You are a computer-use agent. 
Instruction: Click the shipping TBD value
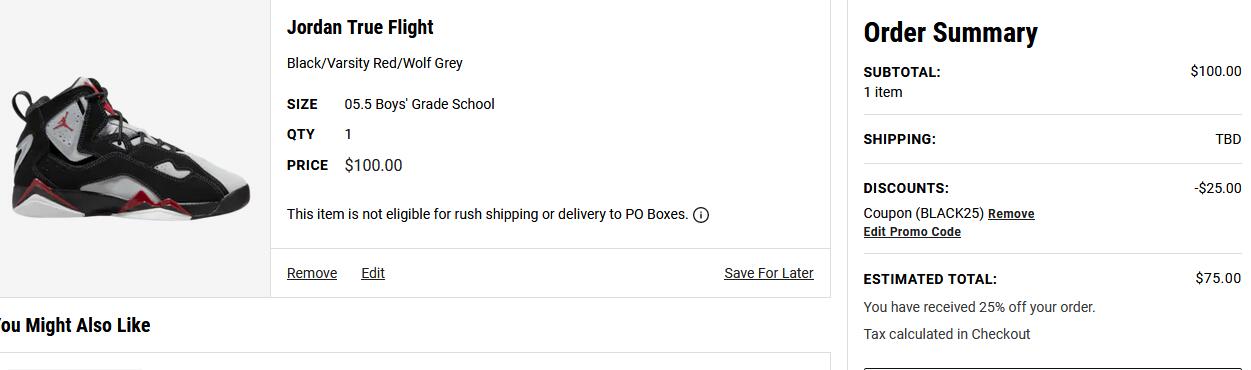(1228, 139)
